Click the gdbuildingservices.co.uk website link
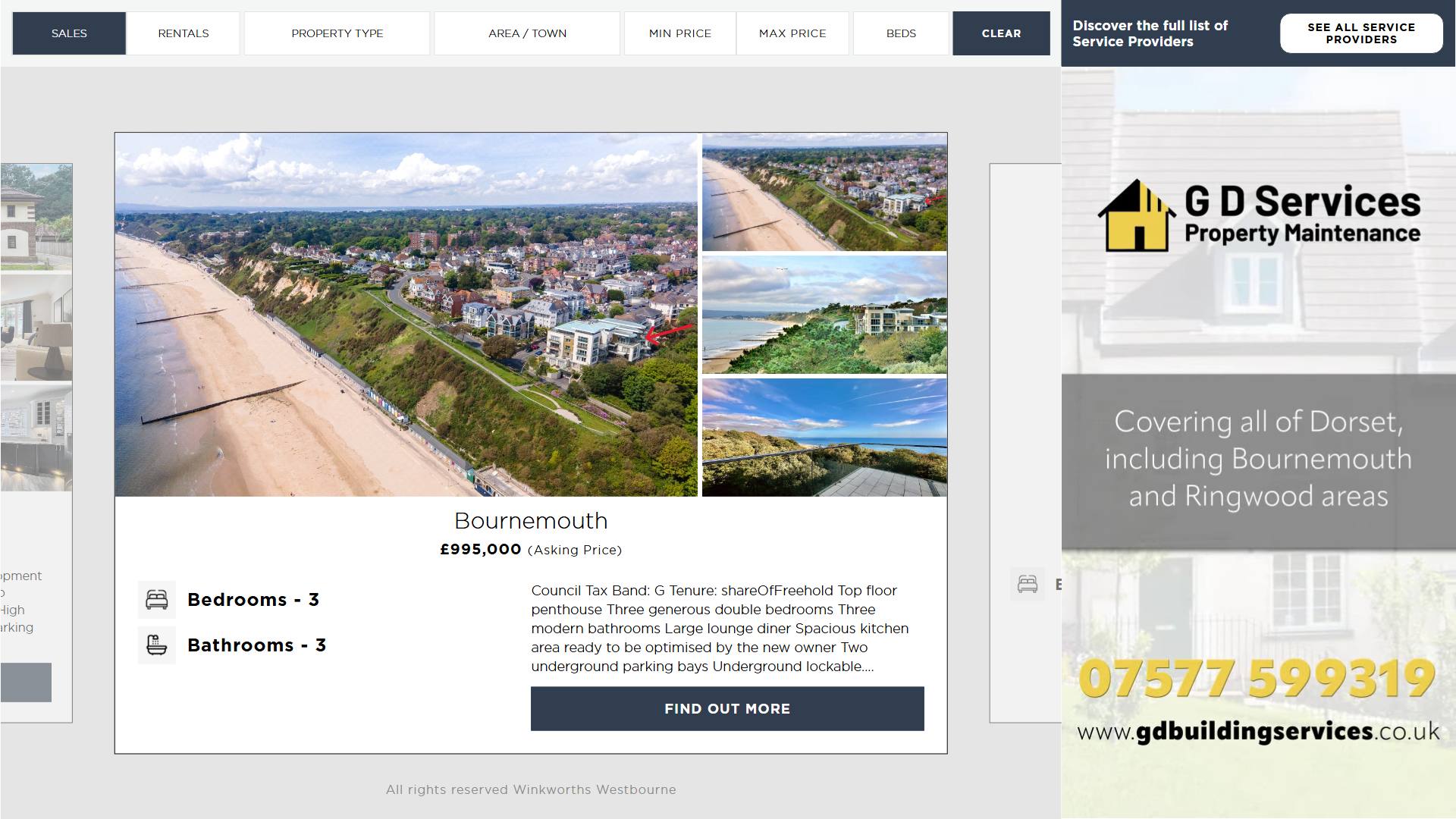 coord(1257,731)
